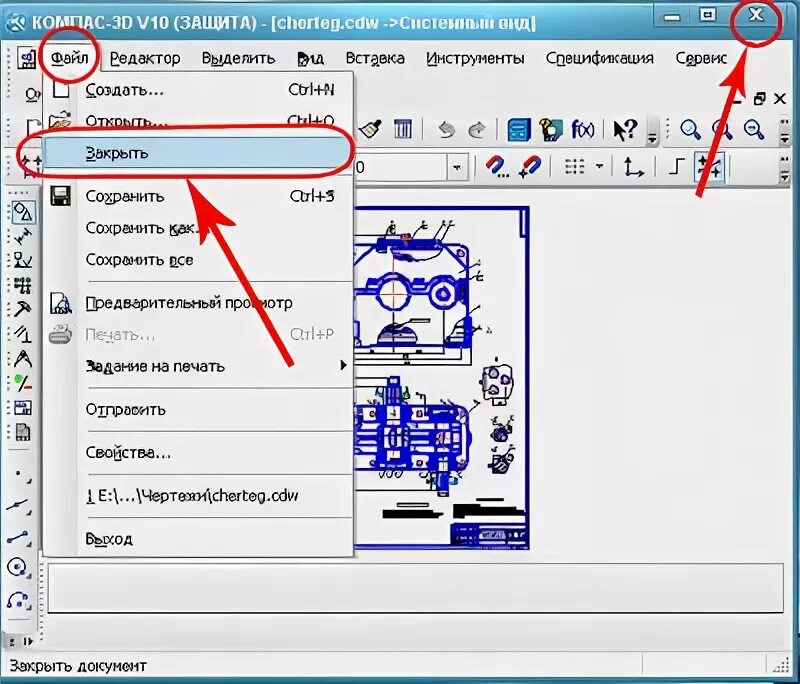Open the Geometry tools panel icon
Screen dimensions: 800x684
pos(23,211)
